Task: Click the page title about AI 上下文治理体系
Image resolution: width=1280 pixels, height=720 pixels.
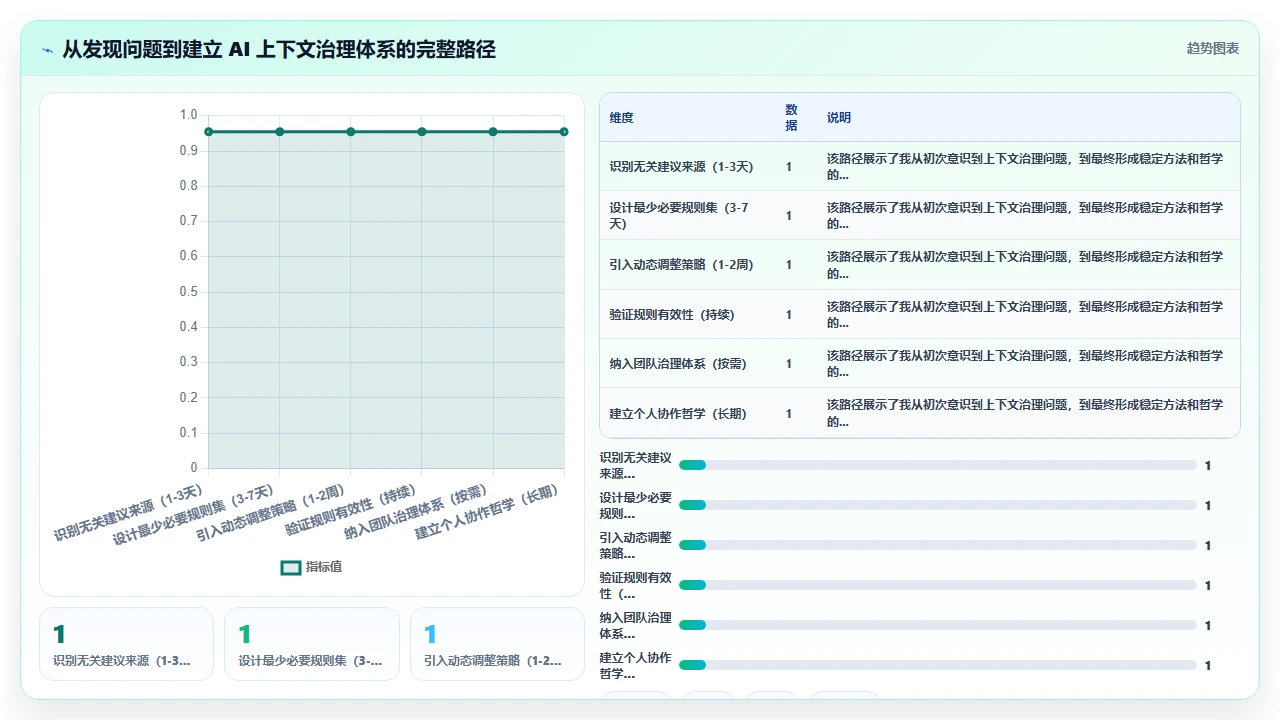Action: pos(279,49)
